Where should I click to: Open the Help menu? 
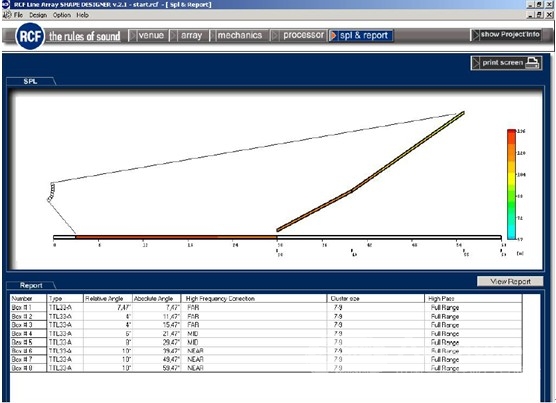coord(82,15)
